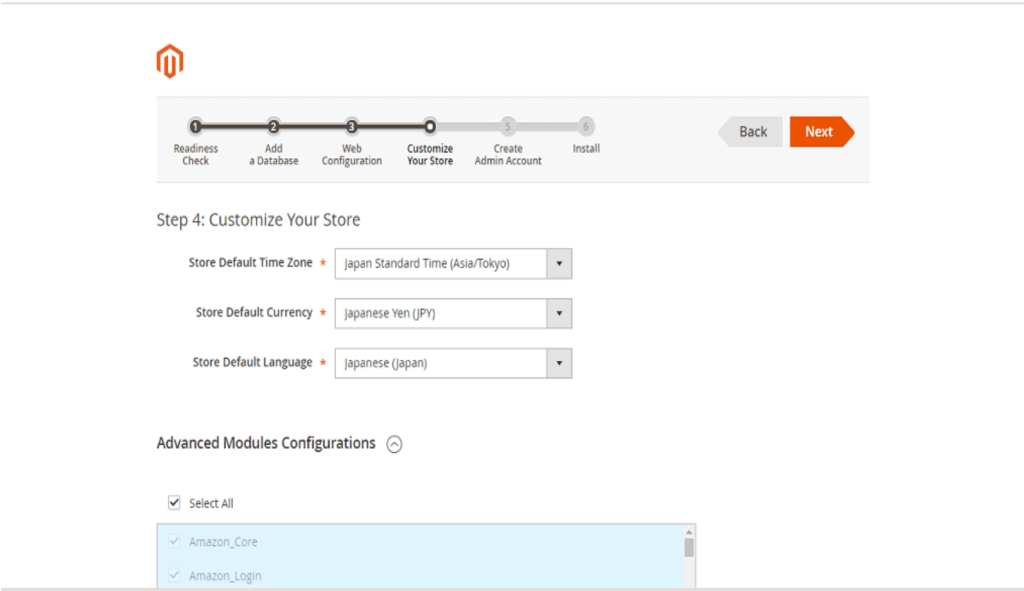Click the module list scrollbar thumb
Image resolution: width=1024 pixels, height=591 pixels.
[x=689, y=546]
